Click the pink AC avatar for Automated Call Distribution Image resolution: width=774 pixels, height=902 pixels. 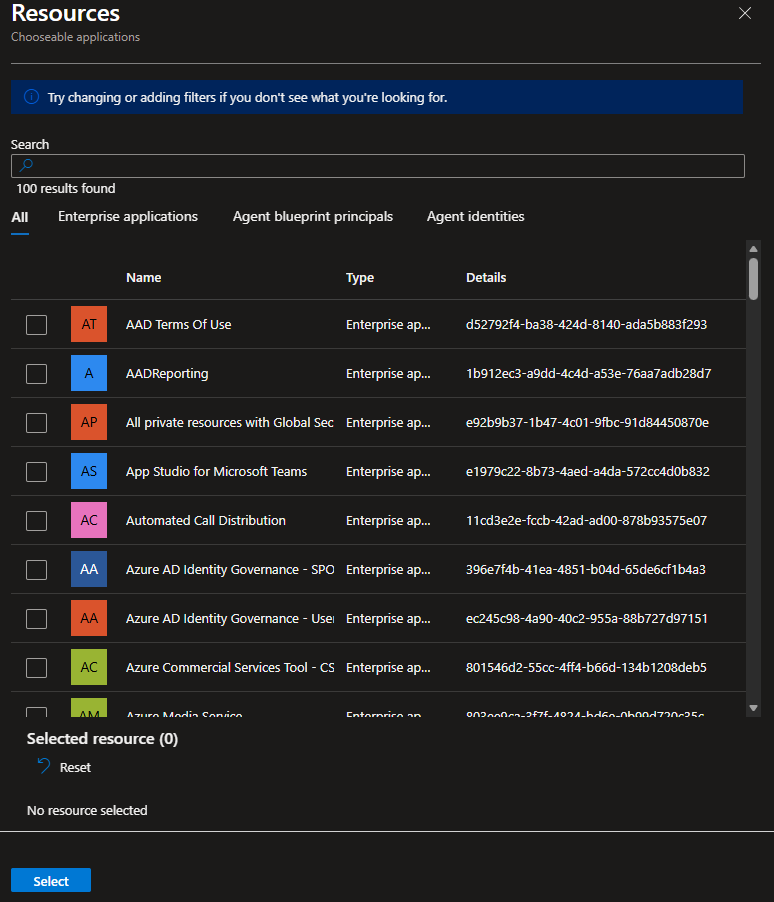pyautogui.click(x=89, y=520)
